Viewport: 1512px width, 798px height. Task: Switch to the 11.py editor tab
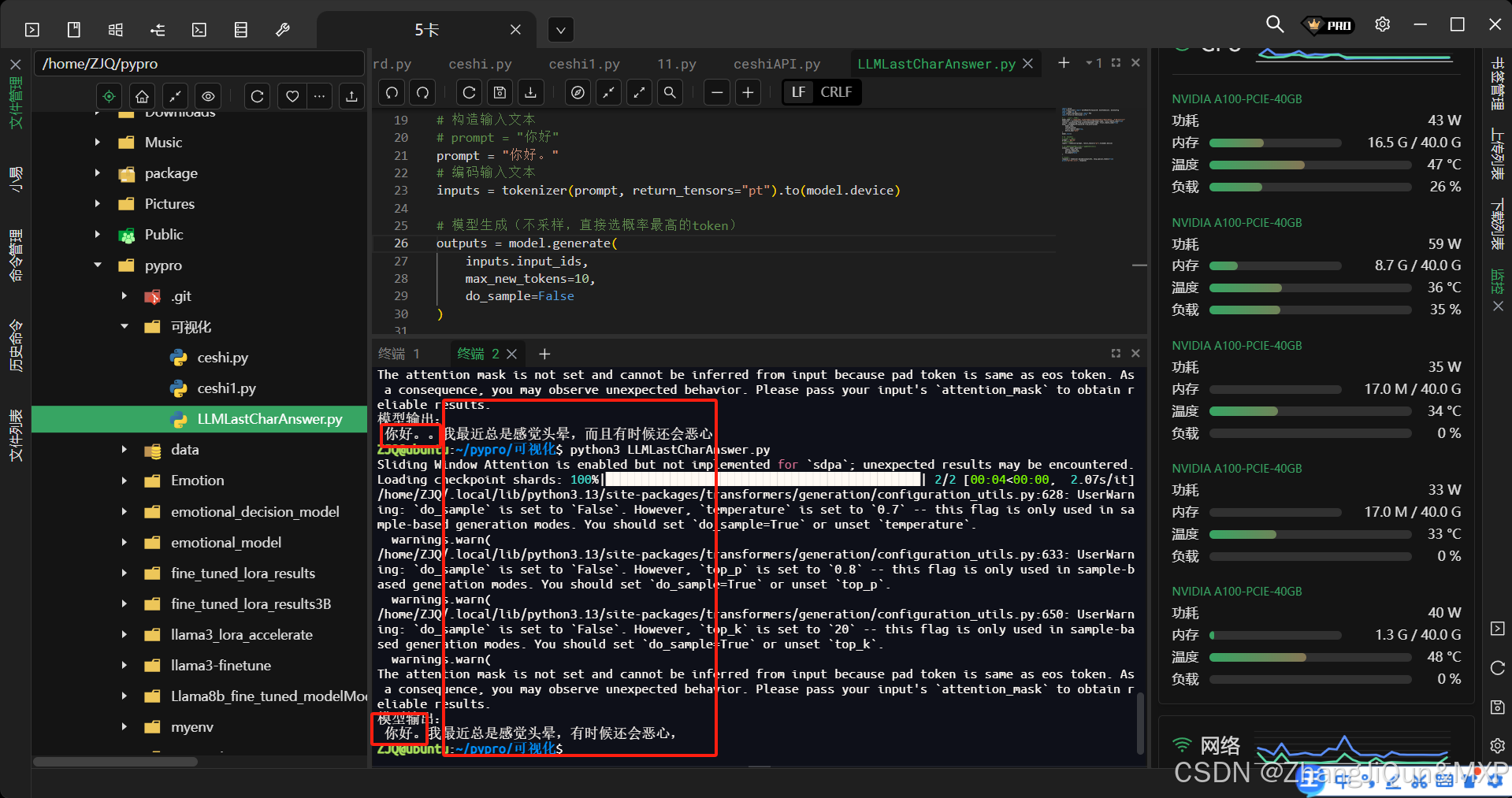pyautogui.click(x=677, y=64)
